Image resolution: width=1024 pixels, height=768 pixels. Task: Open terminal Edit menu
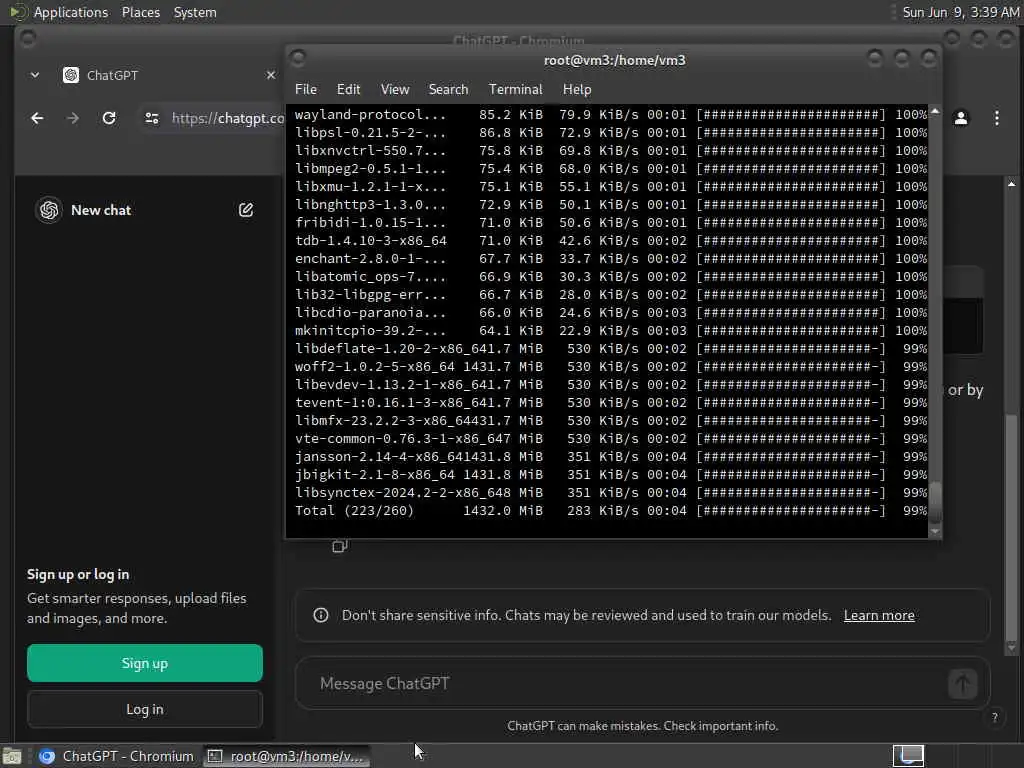coord(348,89)
